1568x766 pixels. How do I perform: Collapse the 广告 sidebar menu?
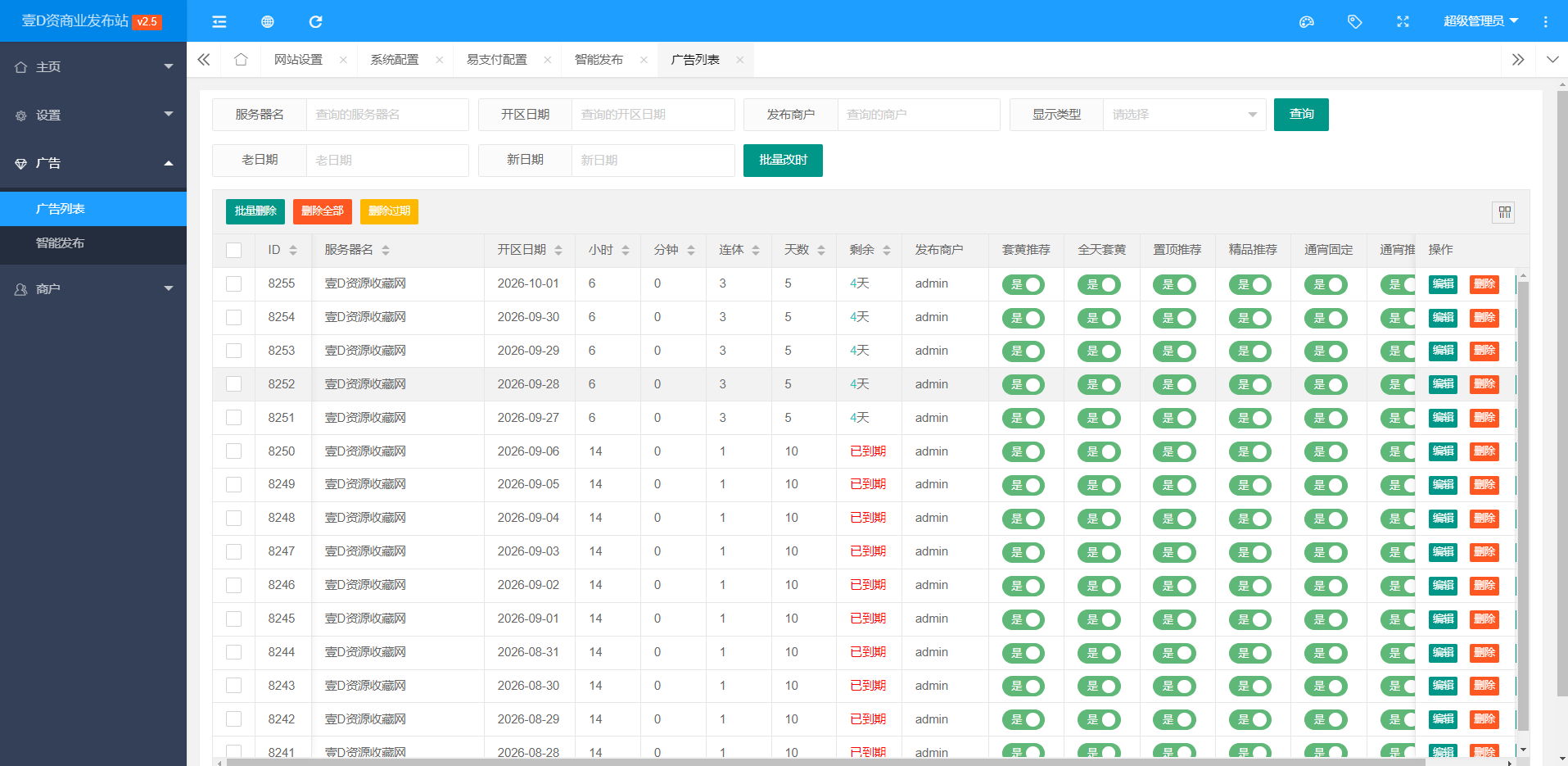pos(93,163)
